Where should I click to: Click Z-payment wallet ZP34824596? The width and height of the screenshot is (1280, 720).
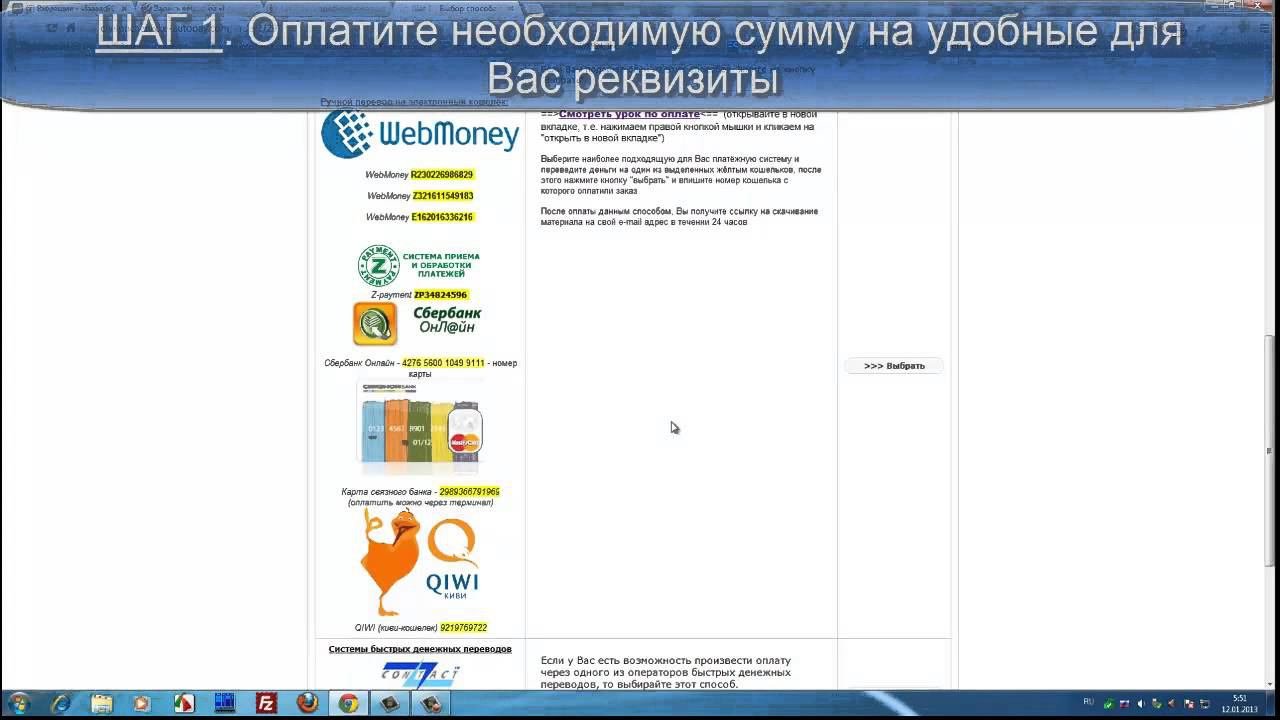(441, 295)
